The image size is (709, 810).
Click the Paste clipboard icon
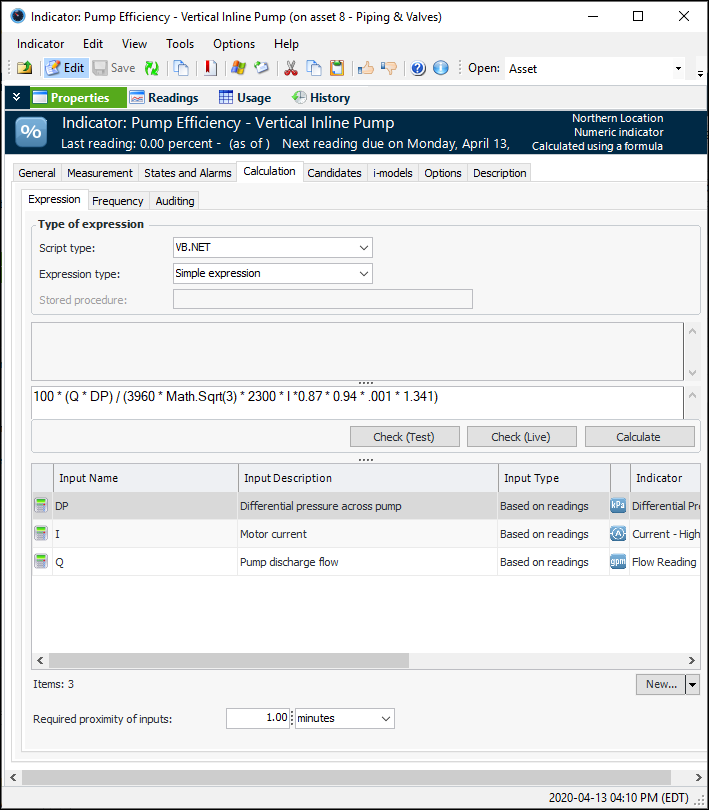[x=337, y=68]
